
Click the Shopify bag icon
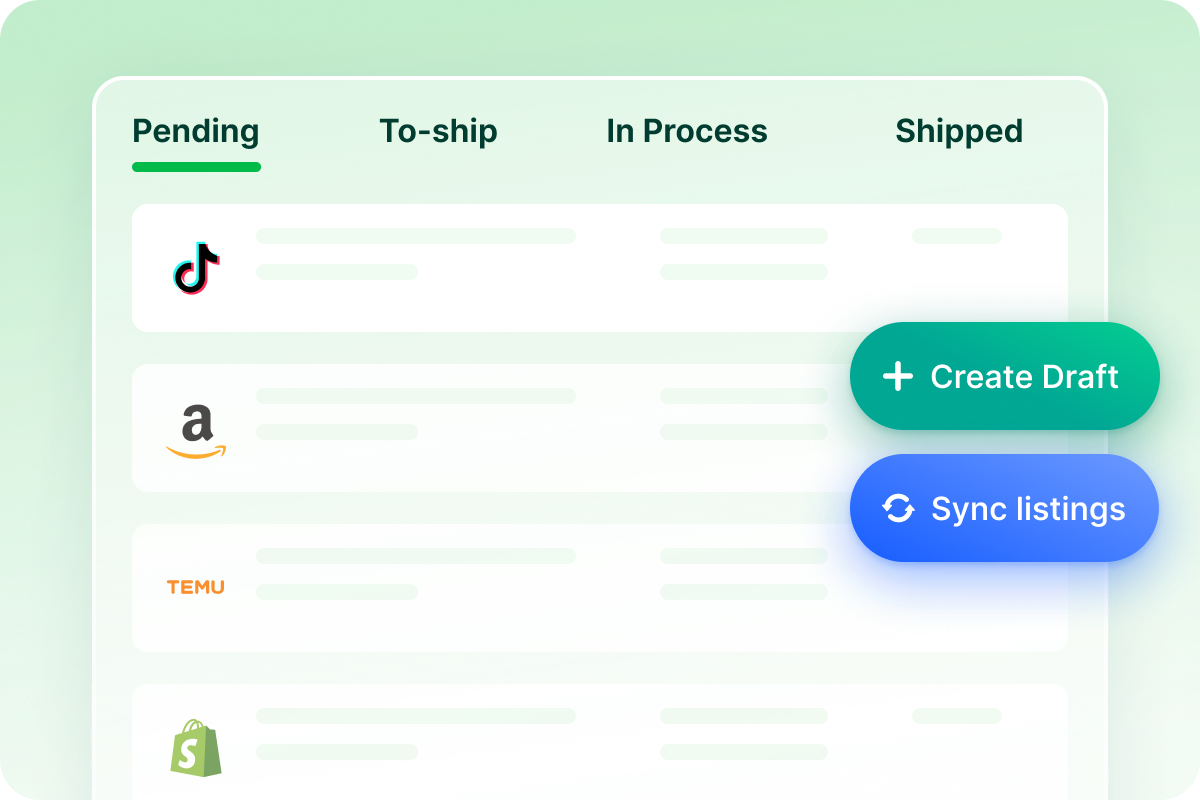click(x=196, y=747)
